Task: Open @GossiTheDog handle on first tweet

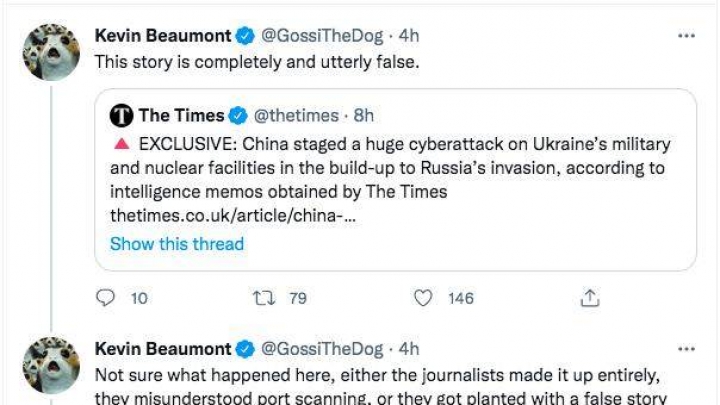Action: click(x=324, y=35)
